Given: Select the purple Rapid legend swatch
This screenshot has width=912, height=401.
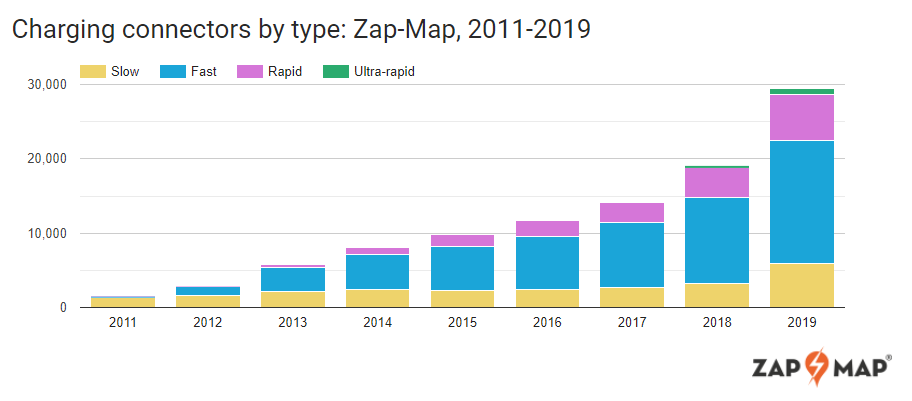Looking at the screenshot, I should 250,72.
